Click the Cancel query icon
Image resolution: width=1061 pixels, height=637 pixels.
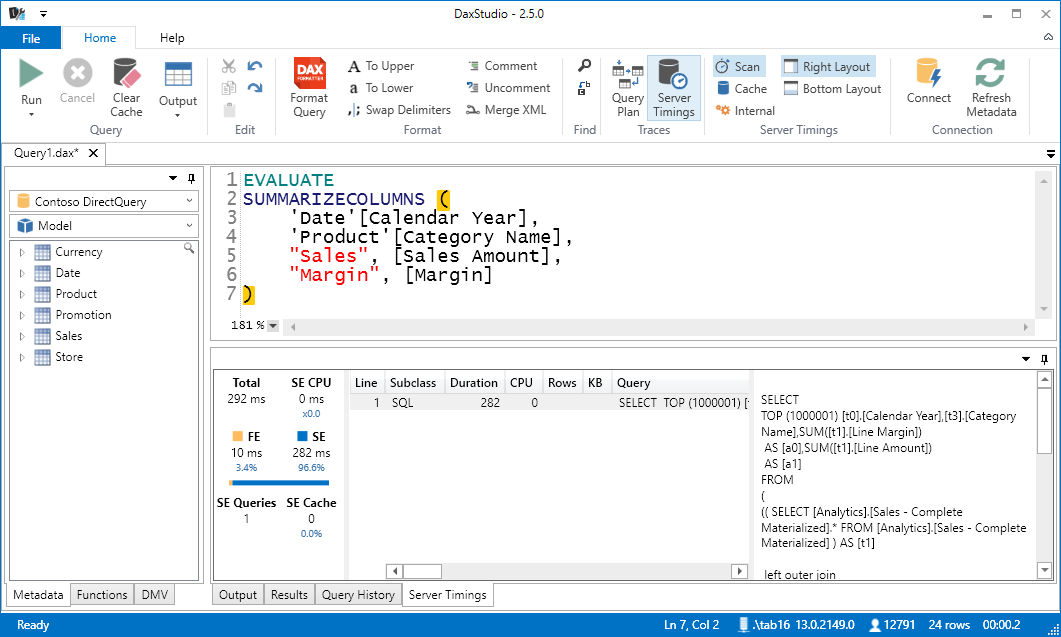[x=77, y=73]
